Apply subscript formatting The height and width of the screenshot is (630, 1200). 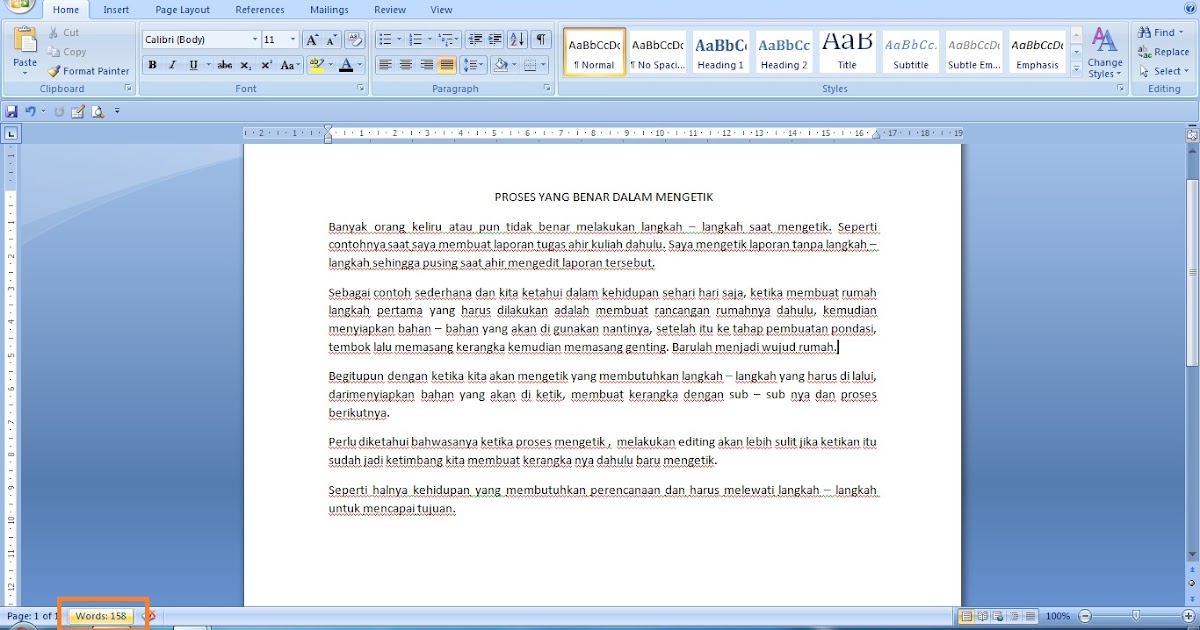[x=246, y=65]
